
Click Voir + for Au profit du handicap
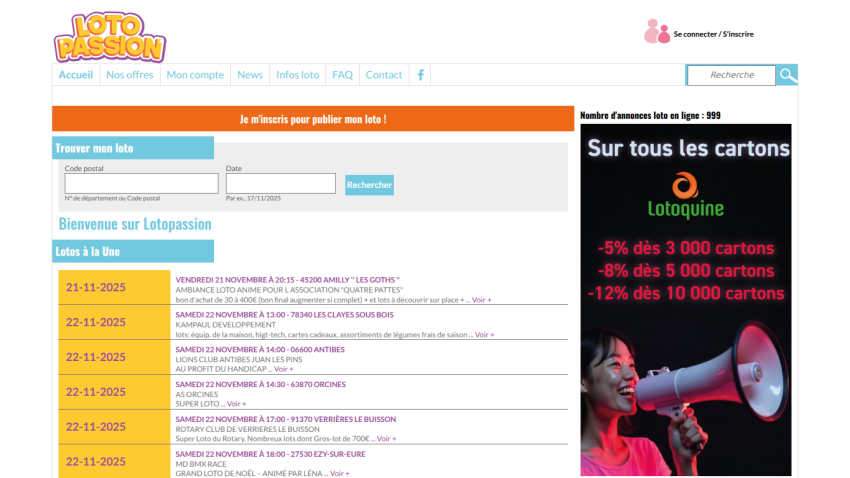click(x=284, y=369)
